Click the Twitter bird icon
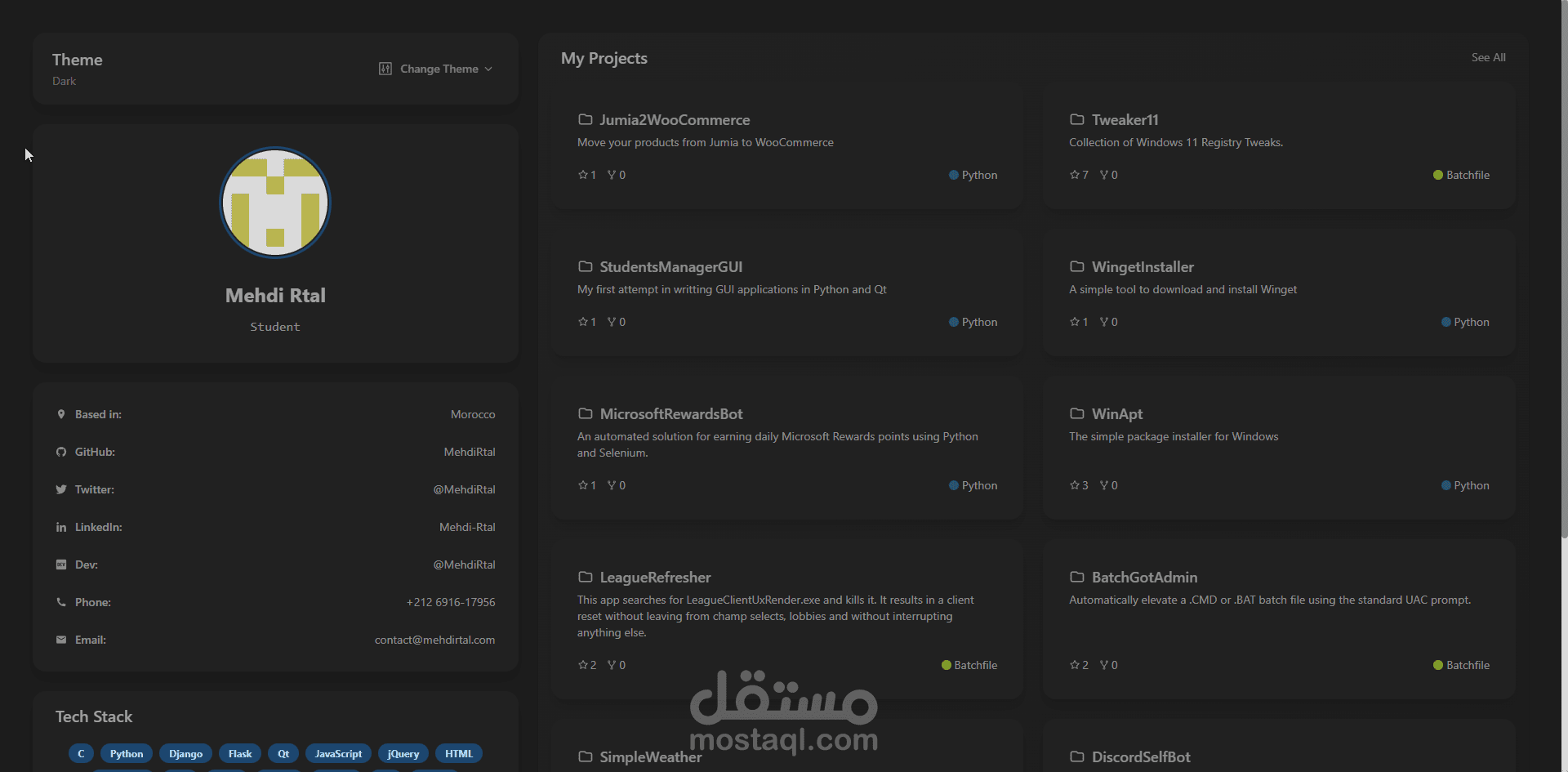 tap(61, 489)
